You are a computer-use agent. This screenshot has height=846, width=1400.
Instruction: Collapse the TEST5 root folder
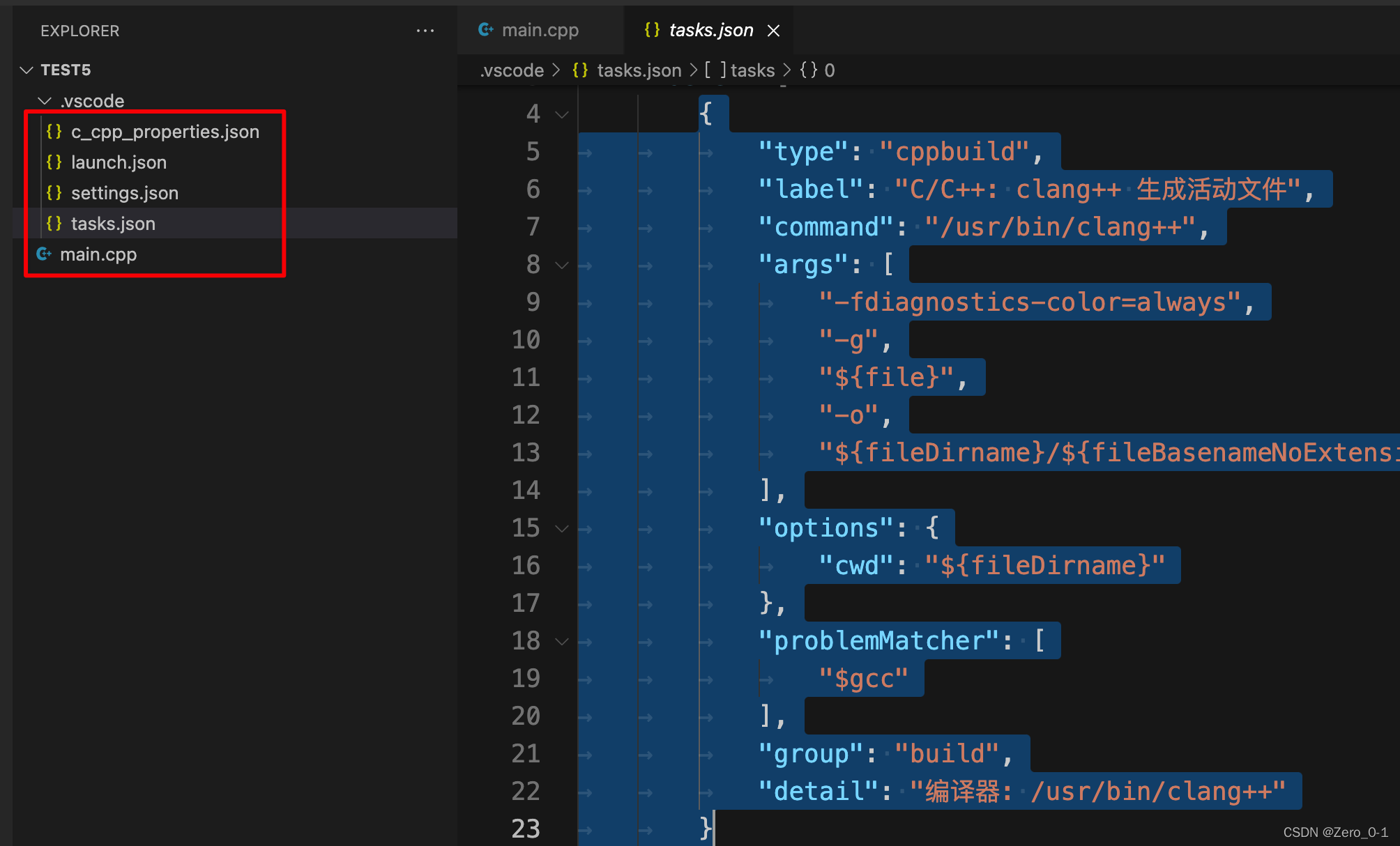(x=26, y=70)
